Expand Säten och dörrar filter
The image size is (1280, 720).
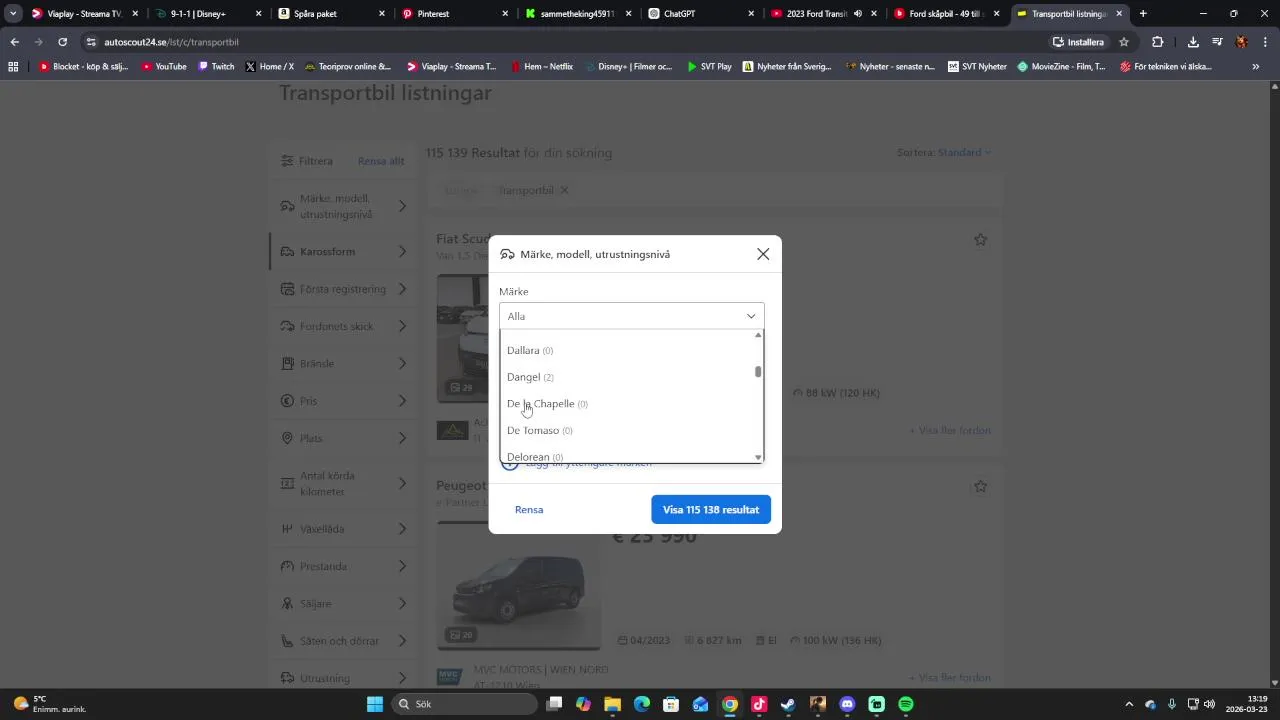pos(343,641)
